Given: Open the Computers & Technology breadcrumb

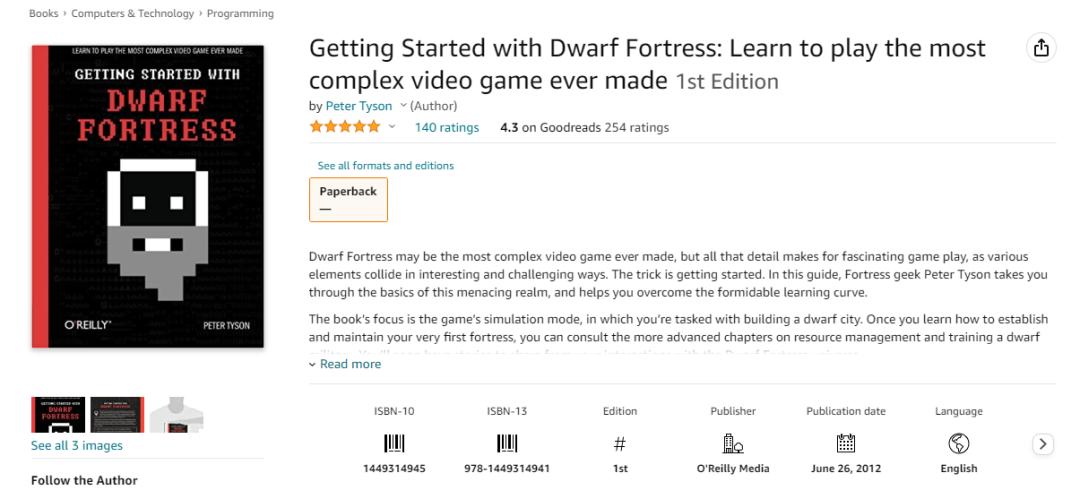Looking at the screenshot, I should [x=133, y=13].
